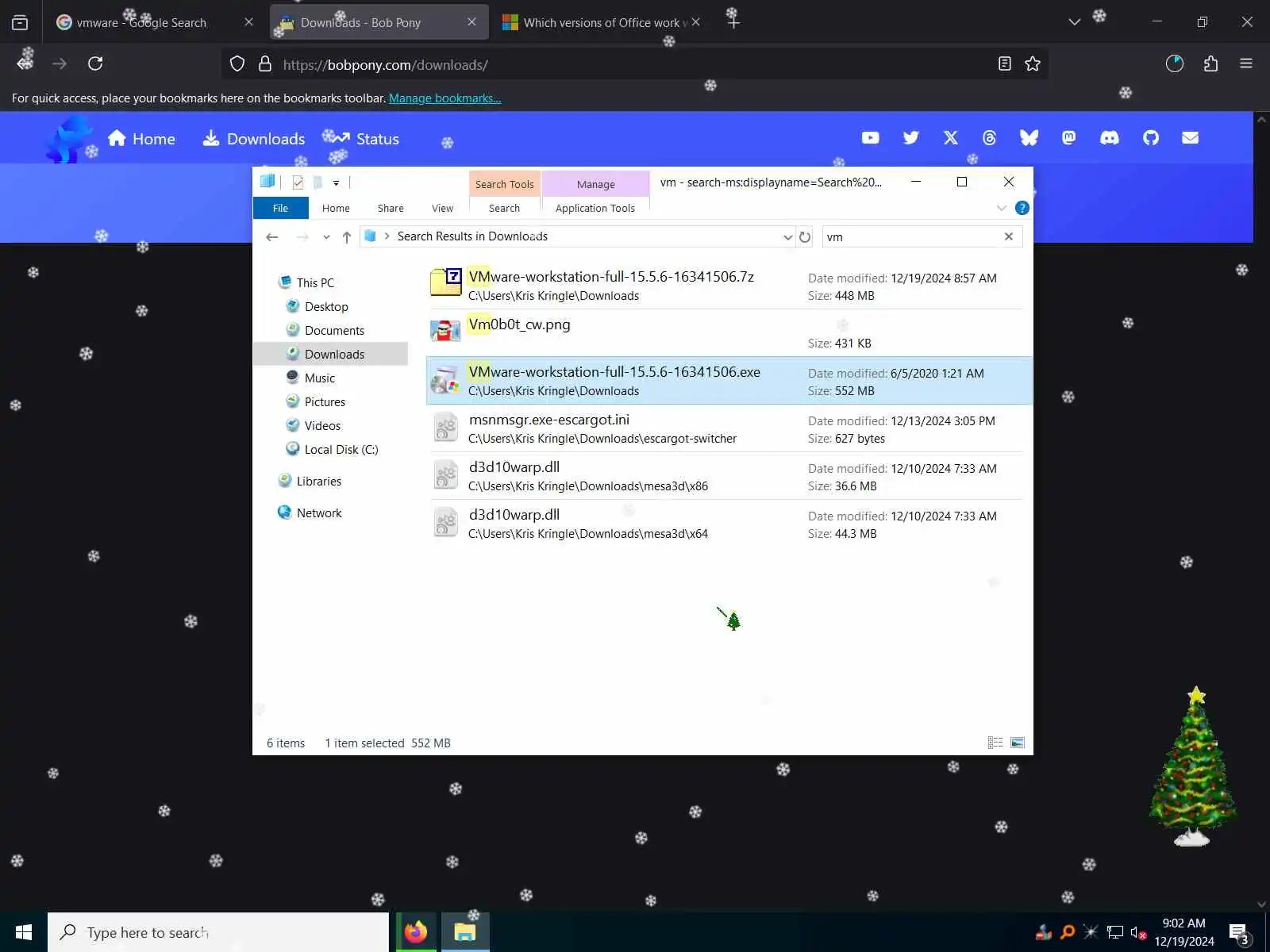Open the Application Tools ribbon tab
The image size is (1270, 952).
pos(595,208)
